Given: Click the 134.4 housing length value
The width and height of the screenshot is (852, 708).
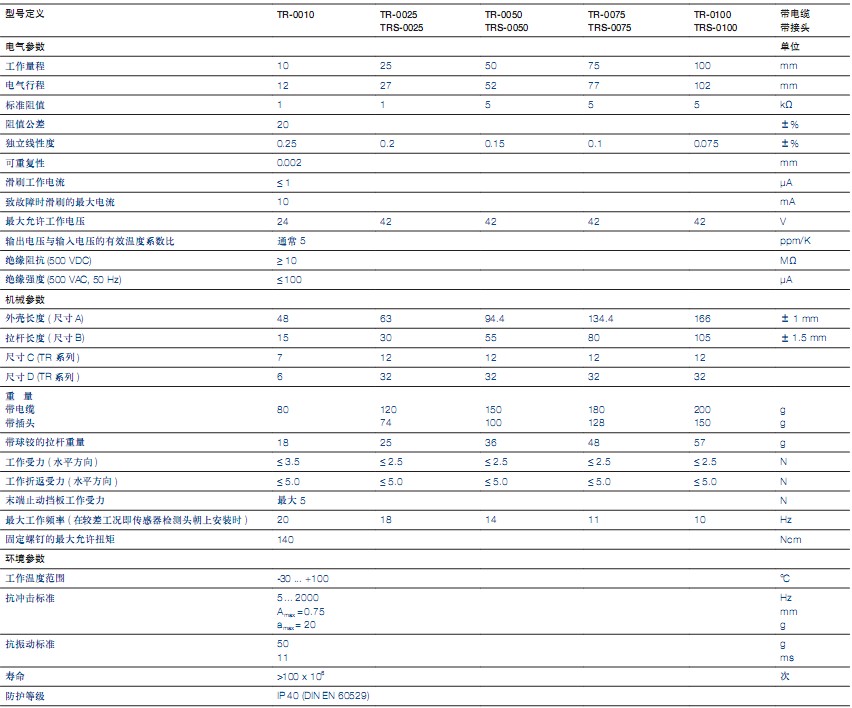Looking at the screenshot, I should (x=601, y=318).
